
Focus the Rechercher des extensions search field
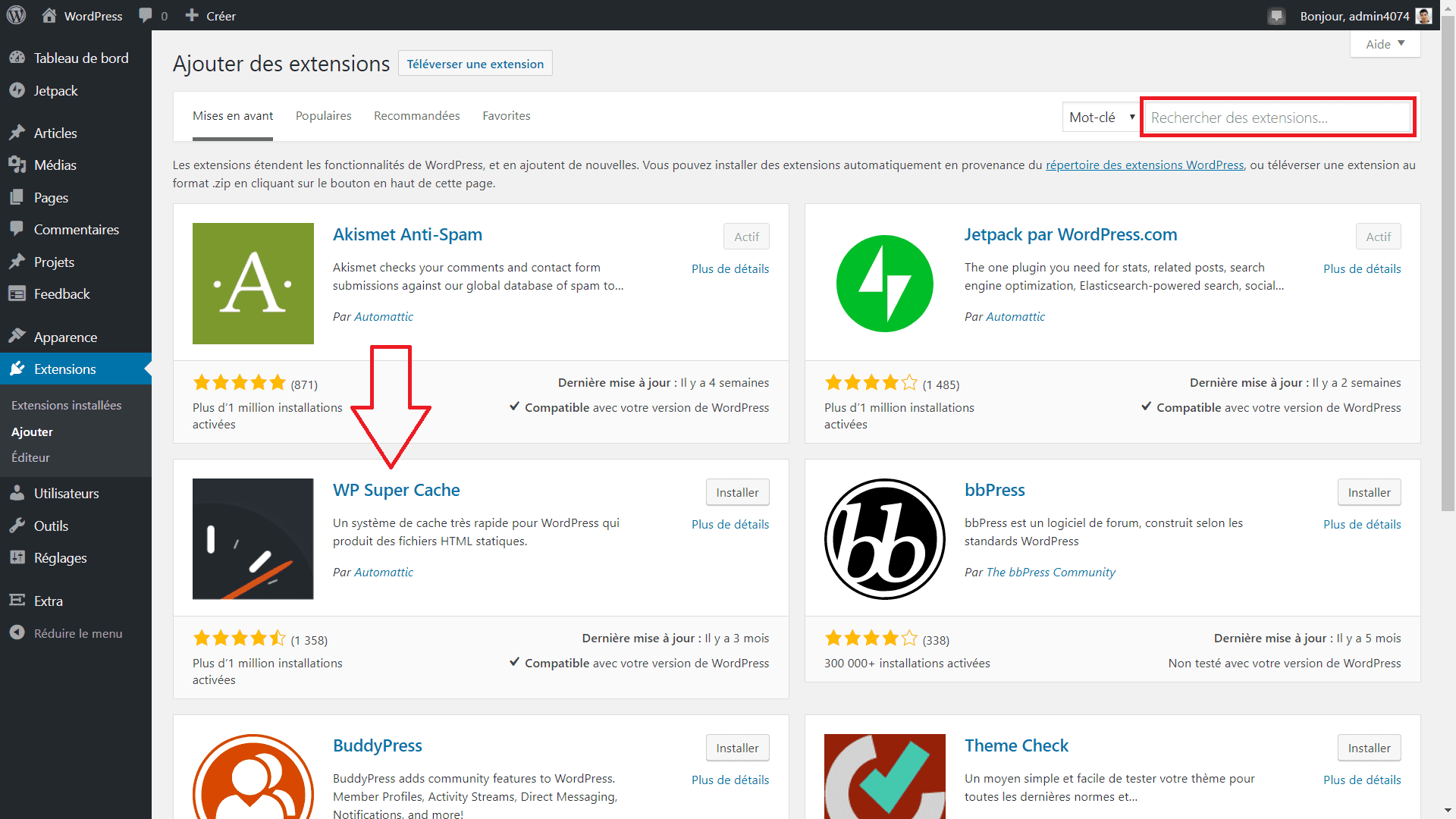click(x=1278, y=118)
